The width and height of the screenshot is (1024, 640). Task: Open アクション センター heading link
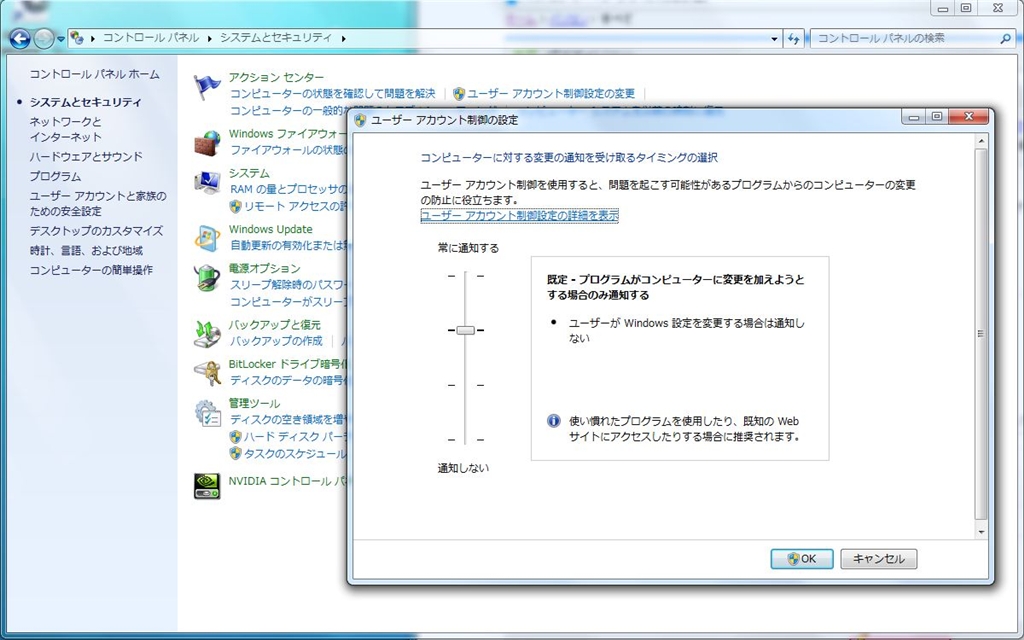pos(276,77)
